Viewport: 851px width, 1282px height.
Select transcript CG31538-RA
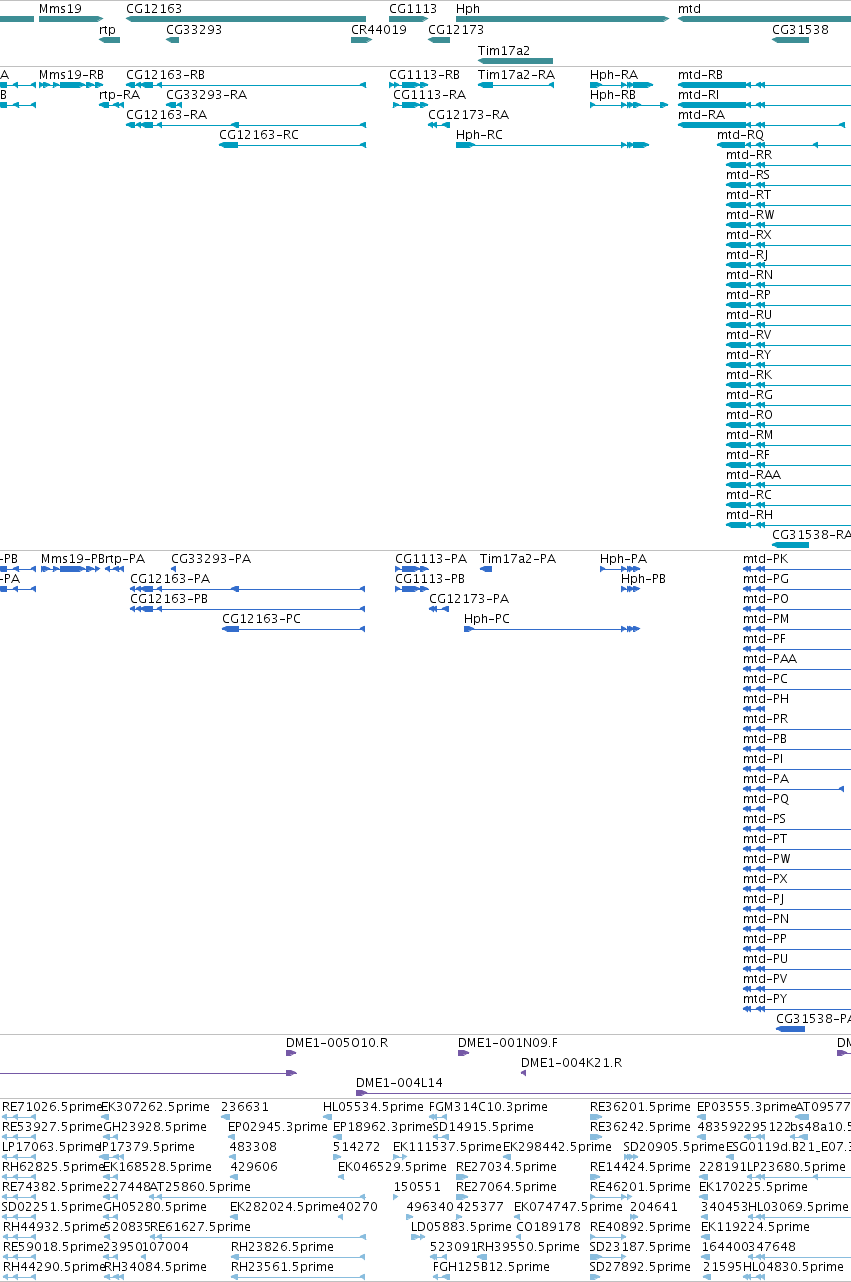point(811,535)
